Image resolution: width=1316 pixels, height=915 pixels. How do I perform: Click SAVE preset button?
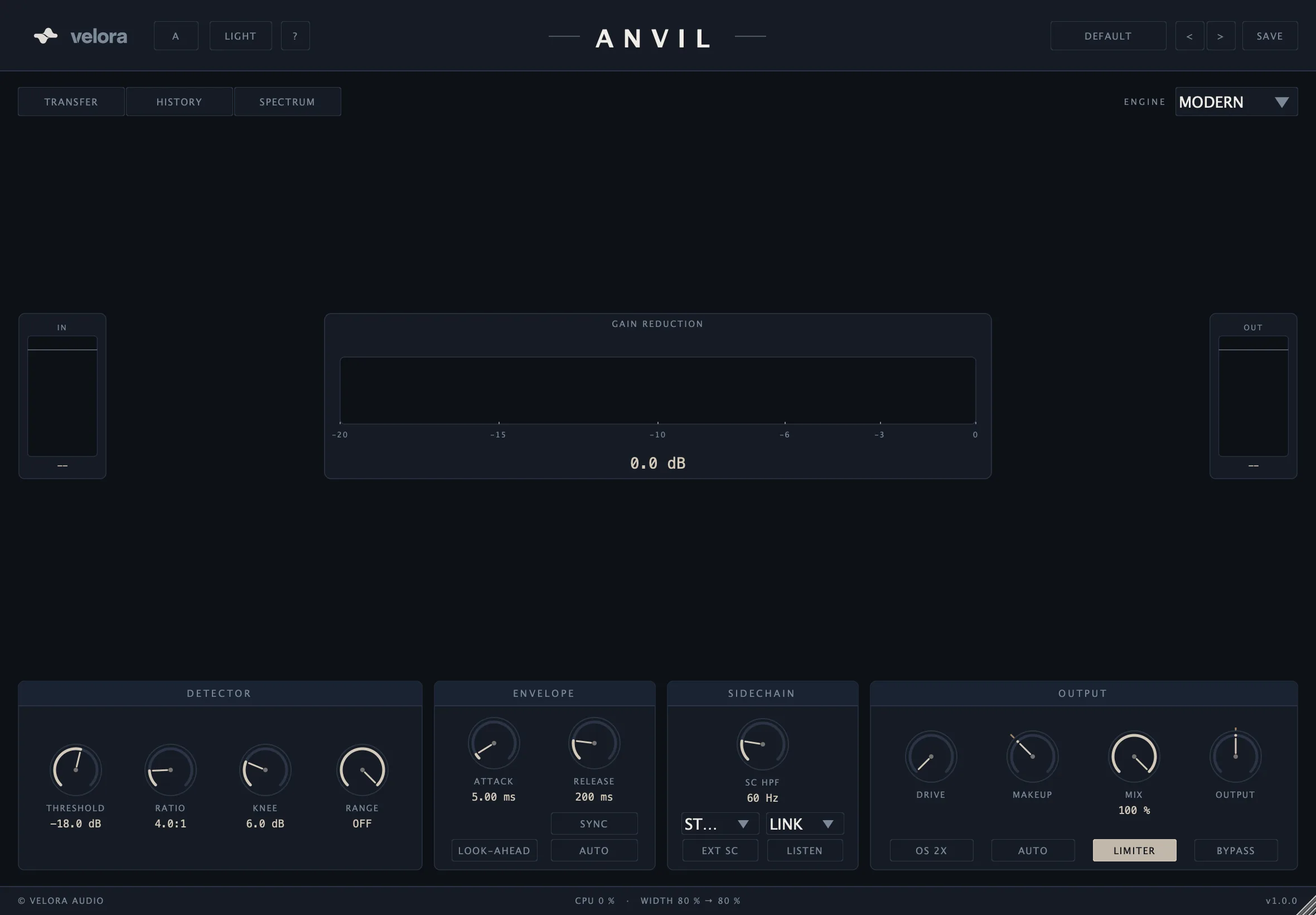tap(1270, 36)
